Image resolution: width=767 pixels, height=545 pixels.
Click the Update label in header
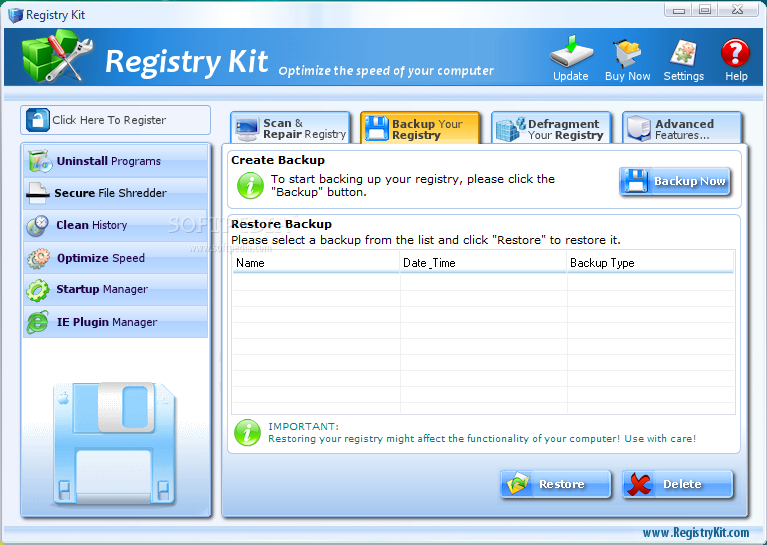pyautogui.click(x=570, y=76)
